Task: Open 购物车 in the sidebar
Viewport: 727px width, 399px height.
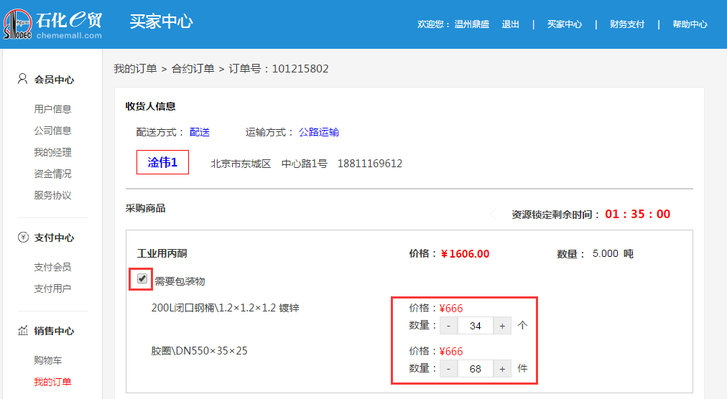Action: (48, 360)
